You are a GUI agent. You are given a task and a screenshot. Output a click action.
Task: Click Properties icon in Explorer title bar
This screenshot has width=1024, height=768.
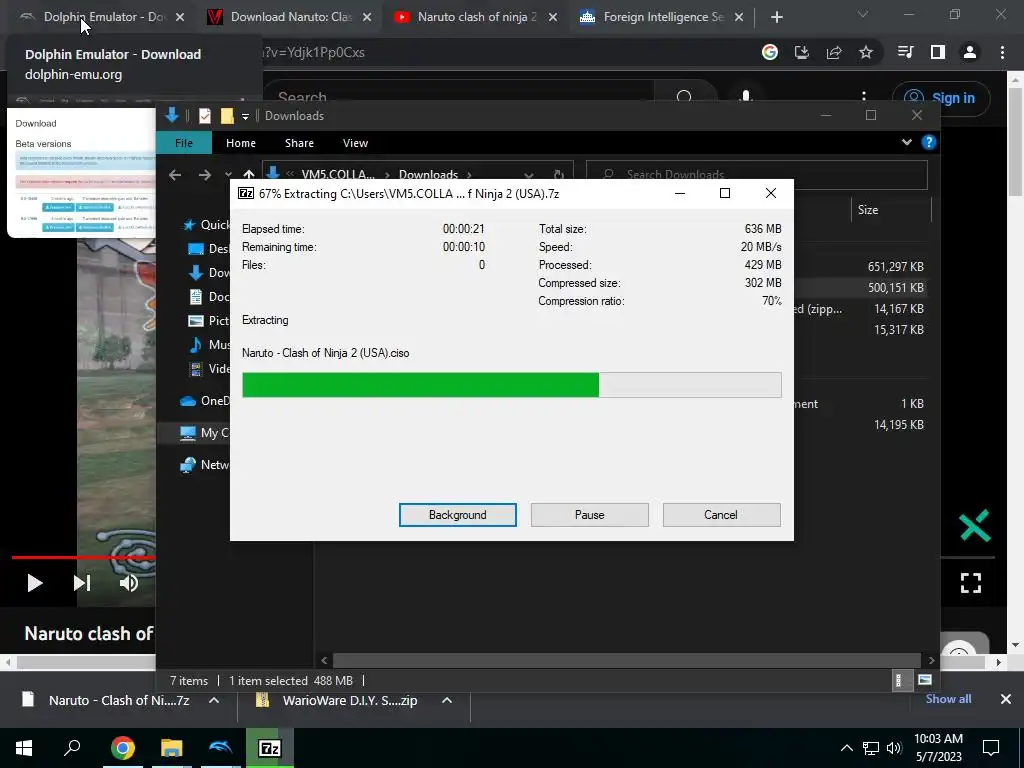coord(204,116)
